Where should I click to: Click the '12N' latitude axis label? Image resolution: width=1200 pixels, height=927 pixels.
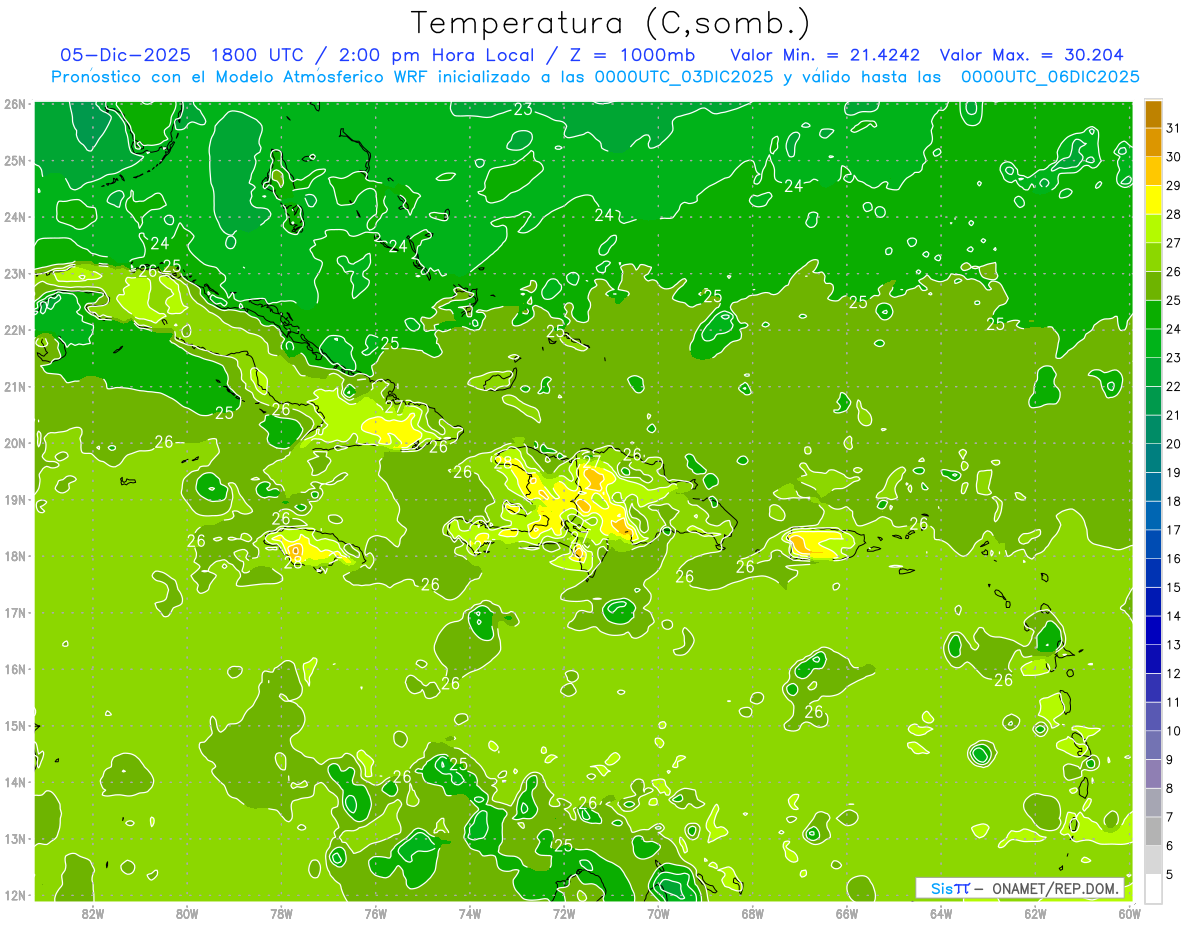tap(15, 894)
